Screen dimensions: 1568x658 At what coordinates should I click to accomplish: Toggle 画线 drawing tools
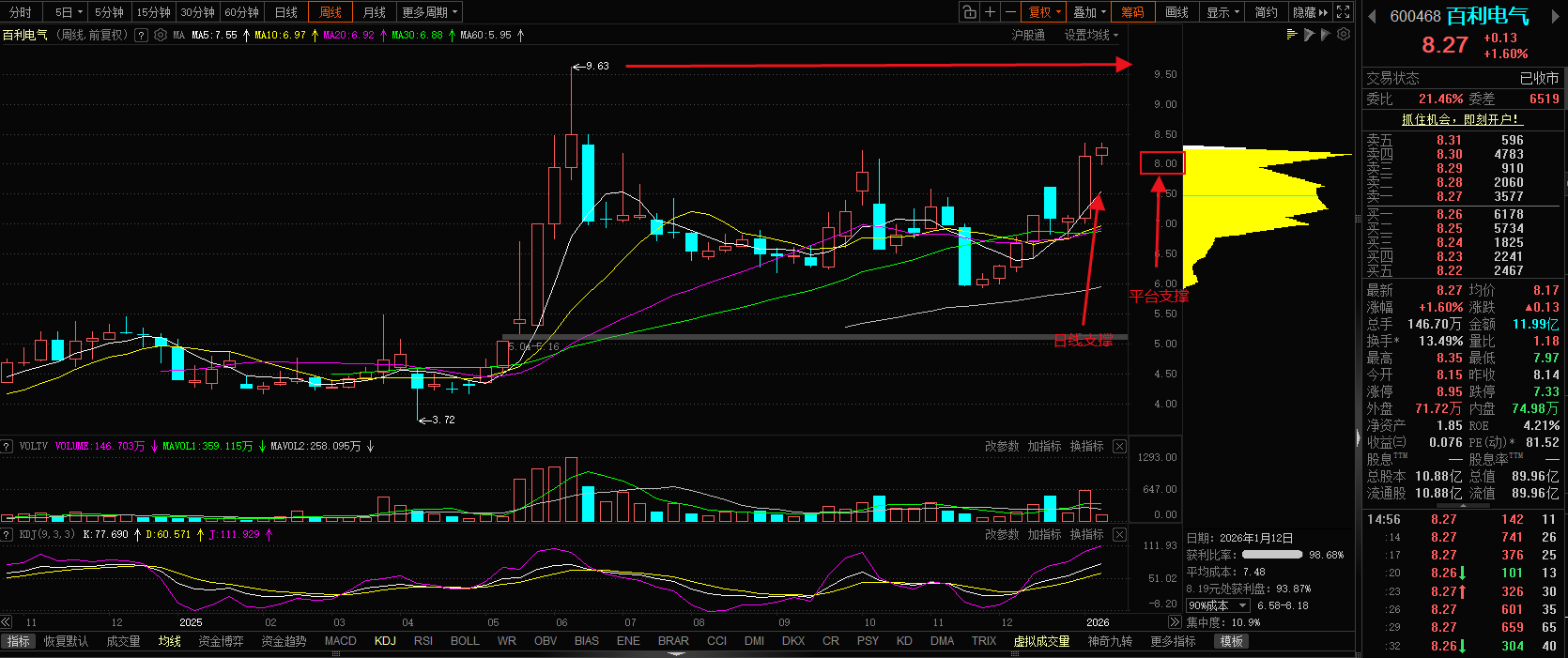(1177, 12)
